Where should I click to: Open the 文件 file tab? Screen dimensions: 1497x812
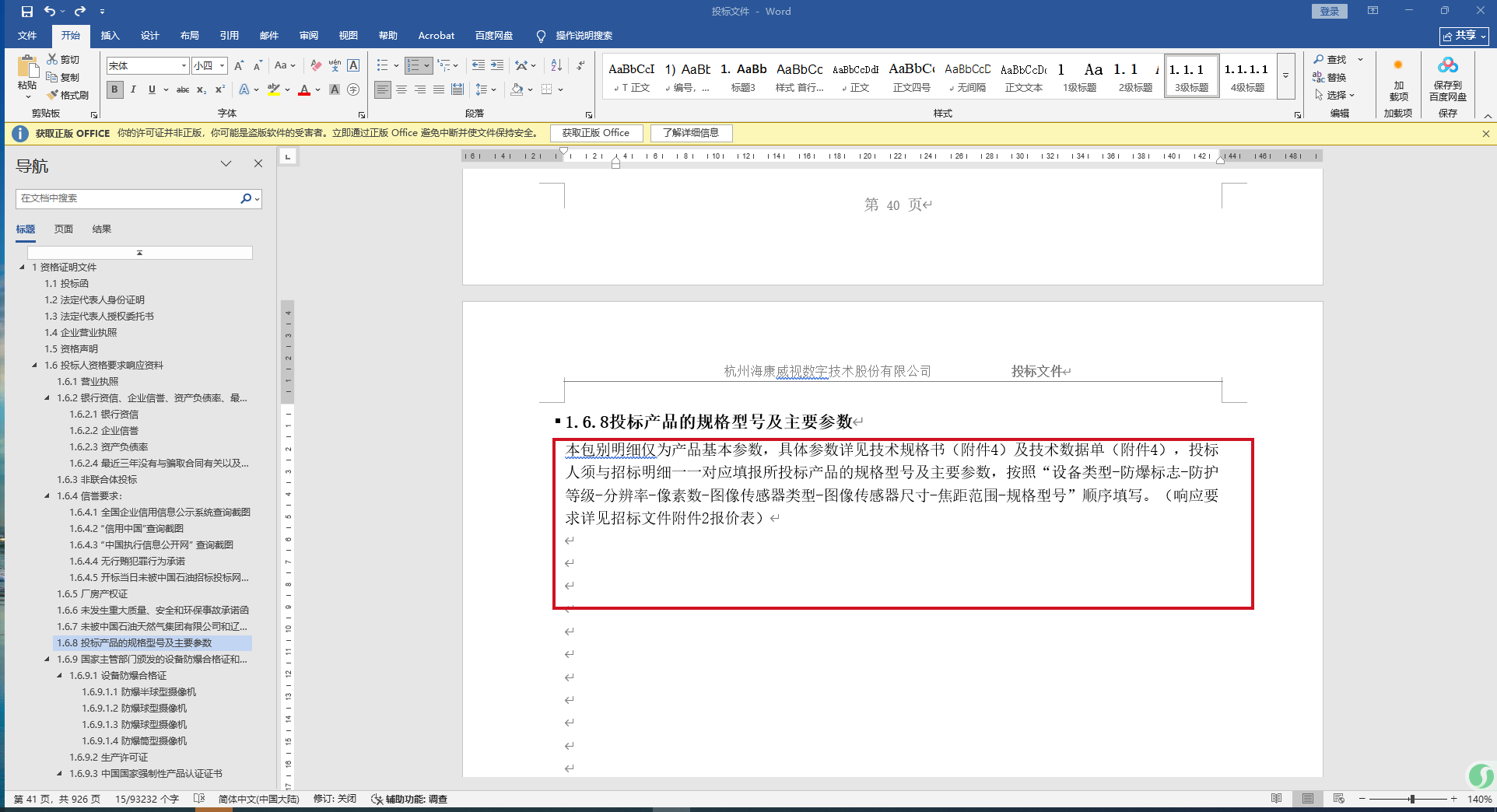tap(27, 36)
